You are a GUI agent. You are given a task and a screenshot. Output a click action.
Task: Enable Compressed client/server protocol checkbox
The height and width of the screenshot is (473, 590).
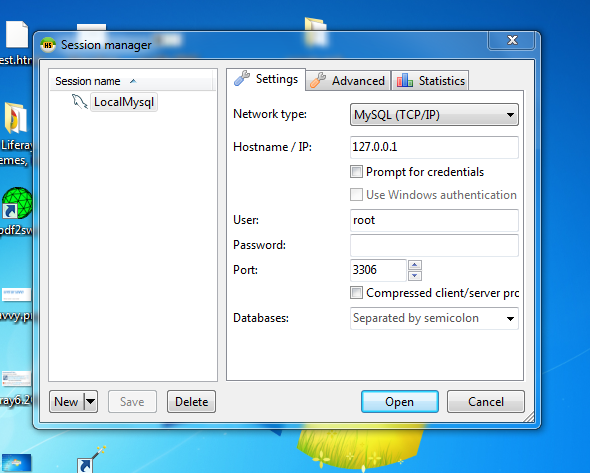coord(356,292)
